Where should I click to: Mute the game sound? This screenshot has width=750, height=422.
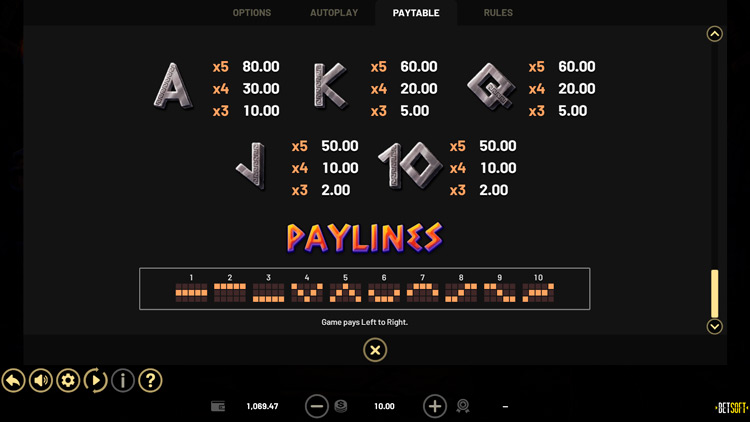41,380
